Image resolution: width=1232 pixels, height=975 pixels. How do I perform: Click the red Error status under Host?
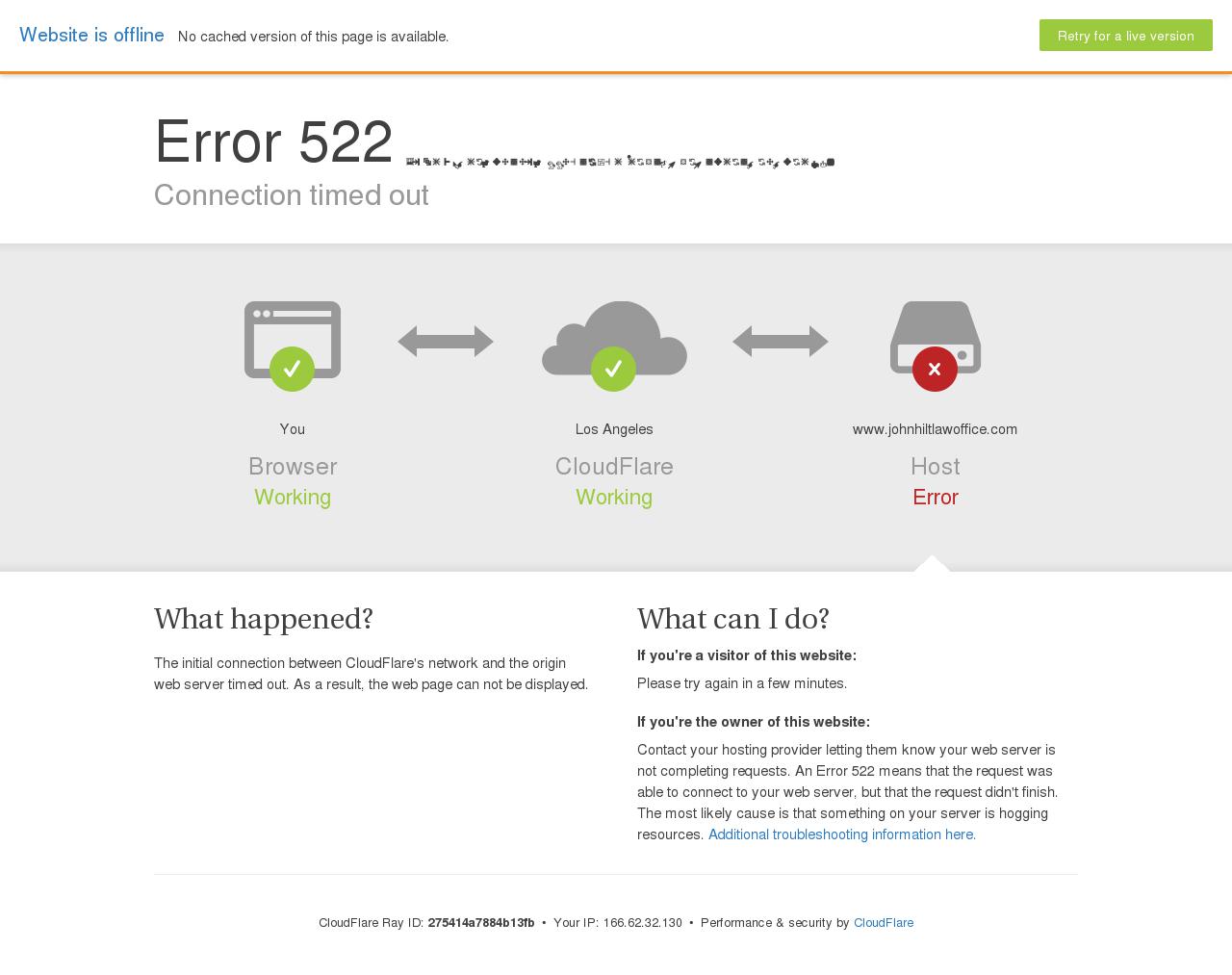(936, 497)
